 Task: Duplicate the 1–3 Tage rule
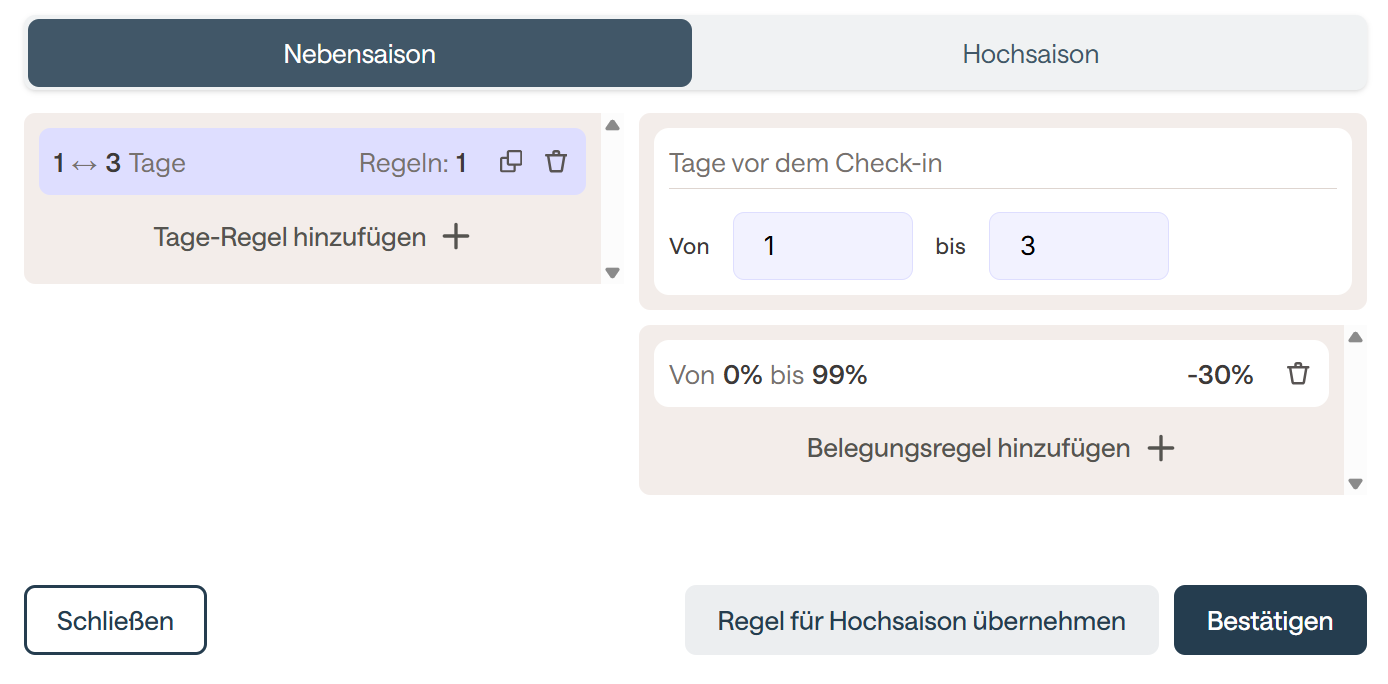pos(511,162)
